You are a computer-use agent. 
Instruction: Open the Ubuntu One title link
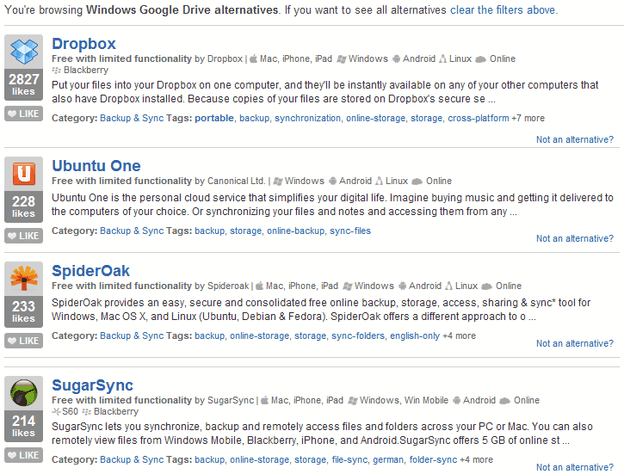[96, 166]
